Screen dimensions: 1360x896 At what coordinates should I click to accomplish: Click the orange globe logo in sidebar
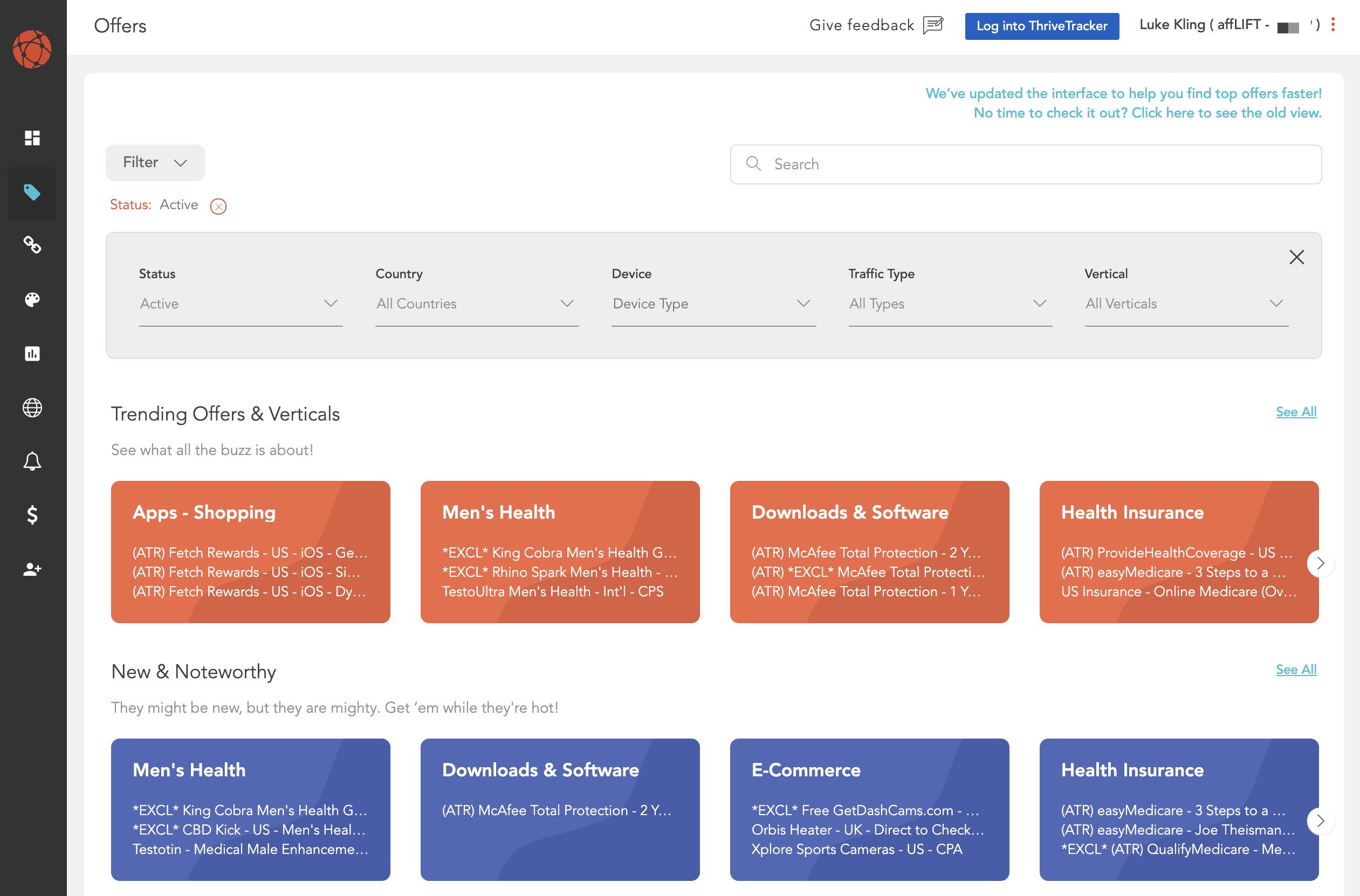[32, 49]
